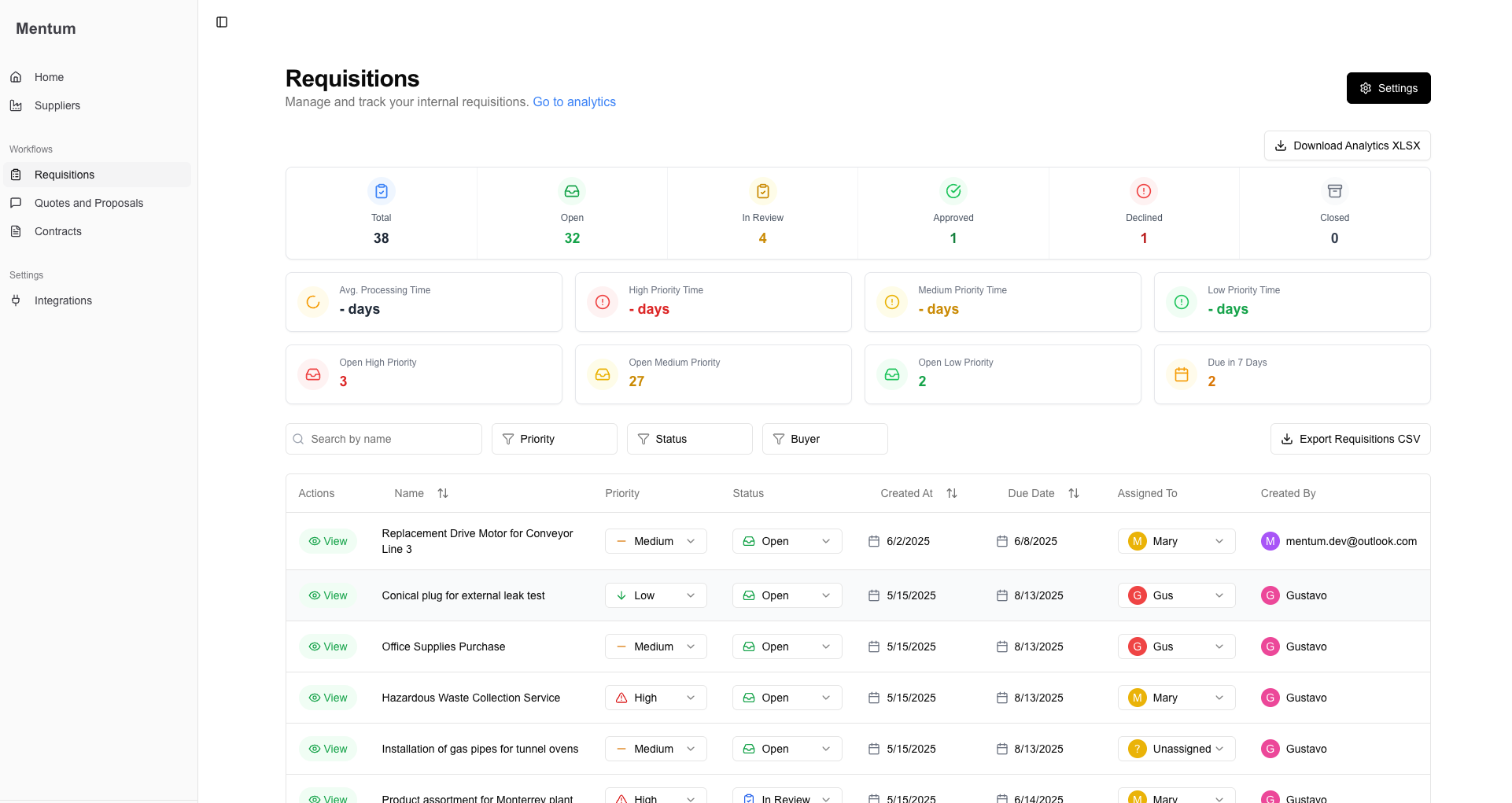Click the Declined alert icon

(1143, 191)
